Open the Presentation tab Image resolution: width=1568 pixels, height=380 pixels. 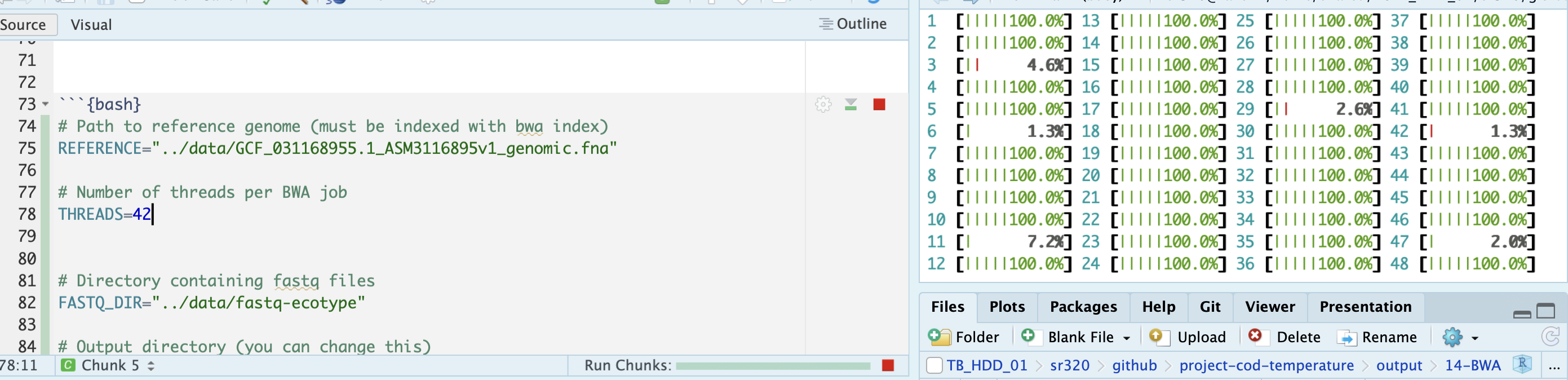pyautogui.click(x=1365, y=307)
